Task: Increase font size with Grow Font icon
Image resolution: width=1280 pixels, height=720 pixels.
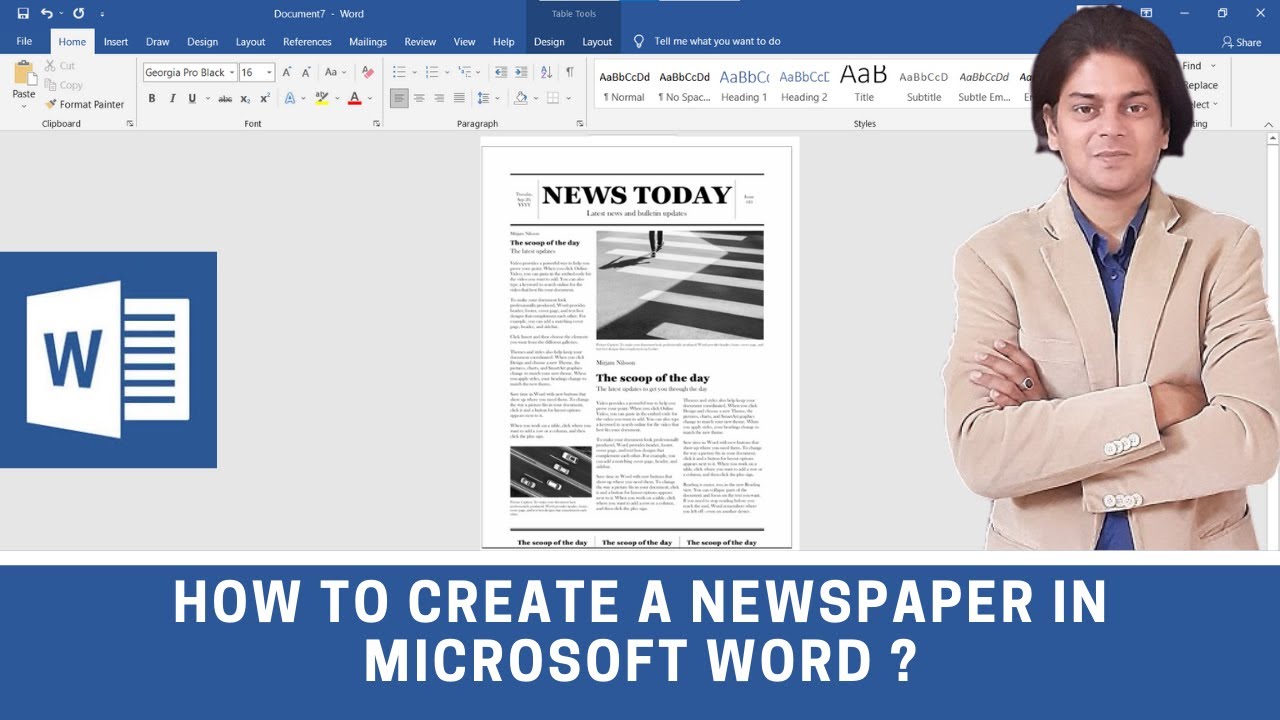Action: [287, 72]
